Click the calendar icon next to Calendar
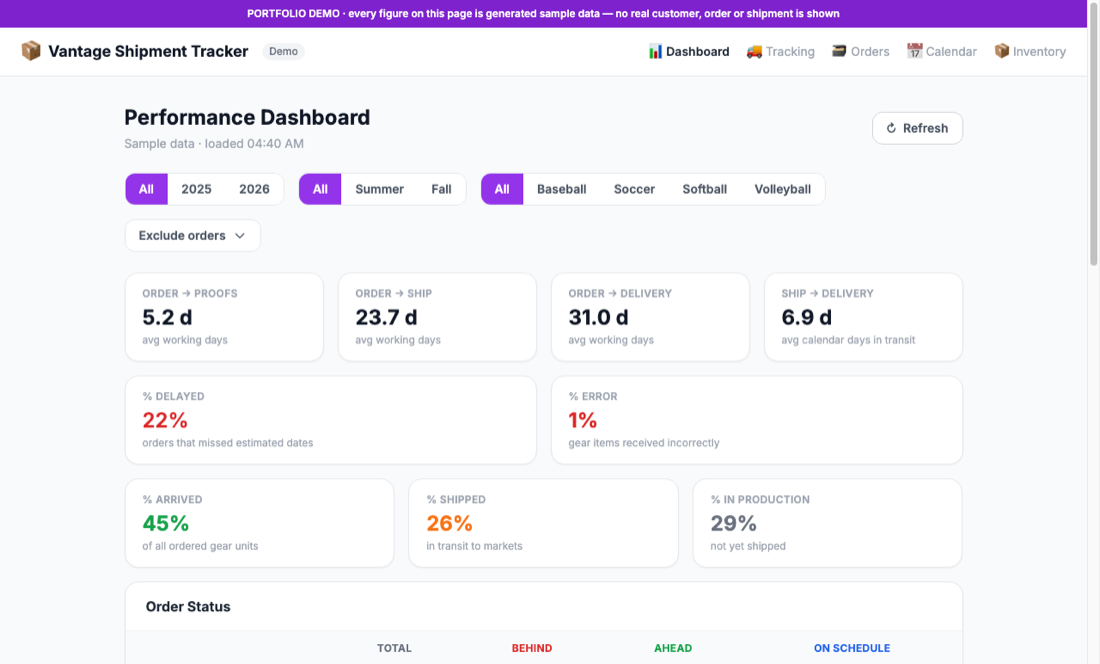1100x664 pixels. [x=914, y=51]
